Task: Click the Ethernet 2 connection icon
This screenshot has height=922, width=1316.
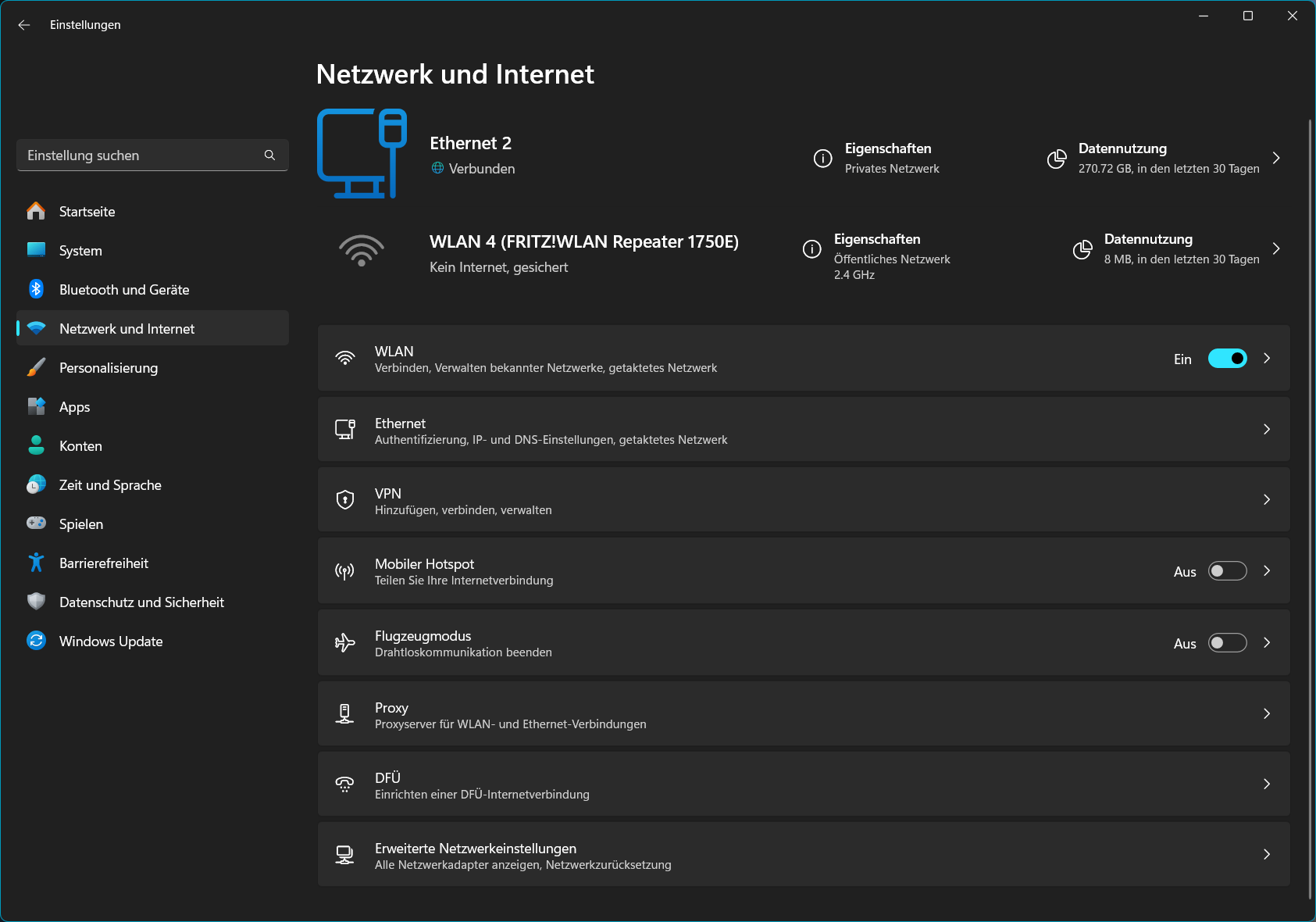Action: [362, 153]
